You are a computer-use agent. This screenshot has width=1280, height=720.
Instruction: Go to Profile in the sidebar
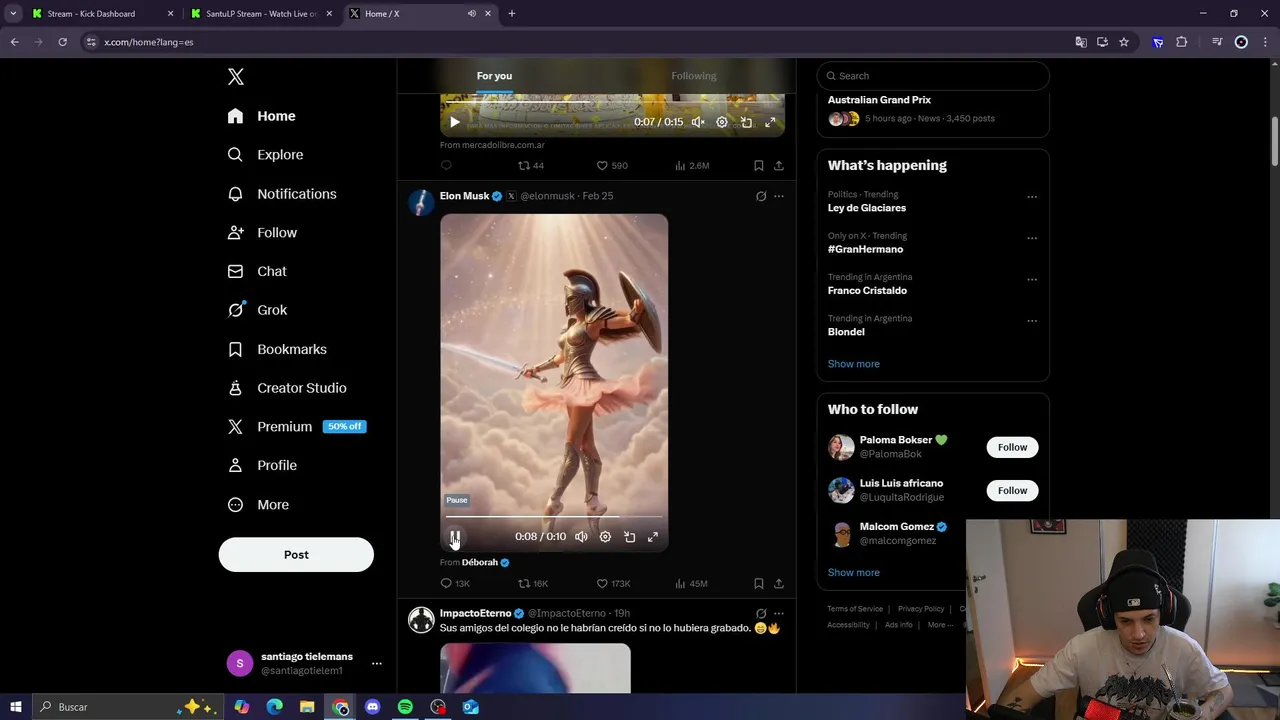262,465
